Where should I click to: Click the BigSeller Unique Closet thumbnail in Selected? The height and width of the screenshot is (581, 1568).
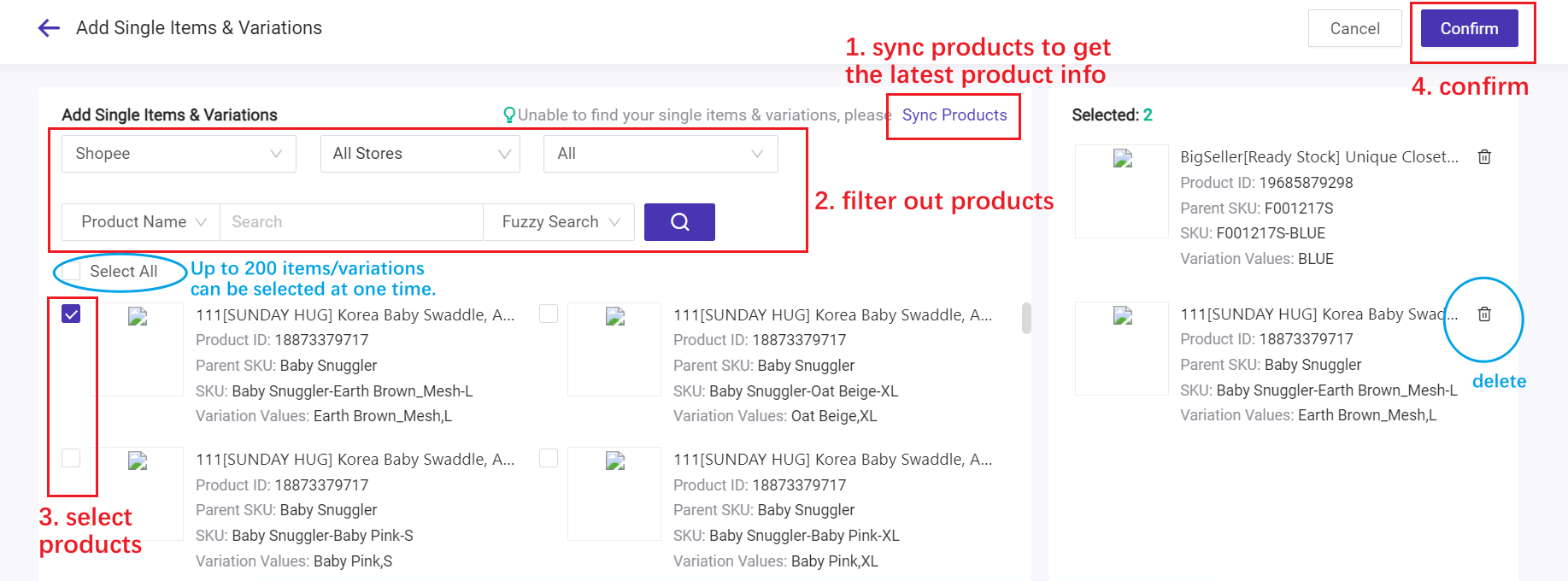click(x=1122, y=191)
